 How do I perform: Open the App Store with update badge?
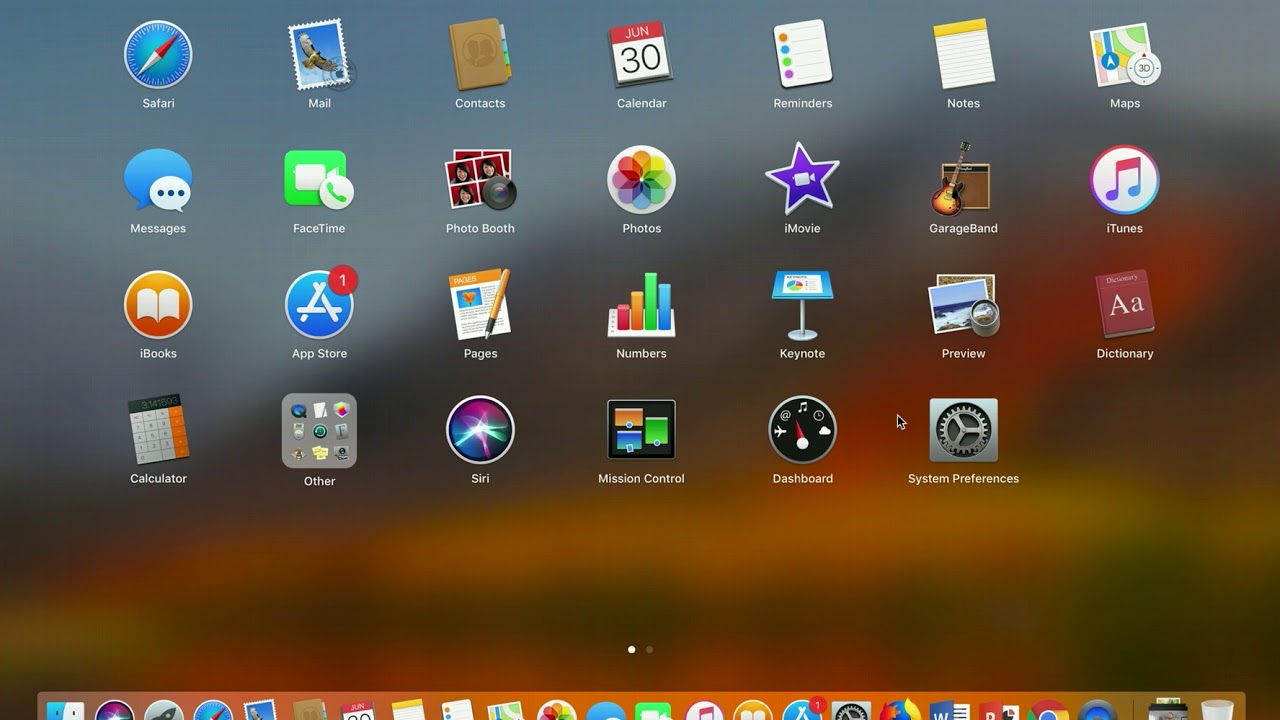click(x=319, y=306)
